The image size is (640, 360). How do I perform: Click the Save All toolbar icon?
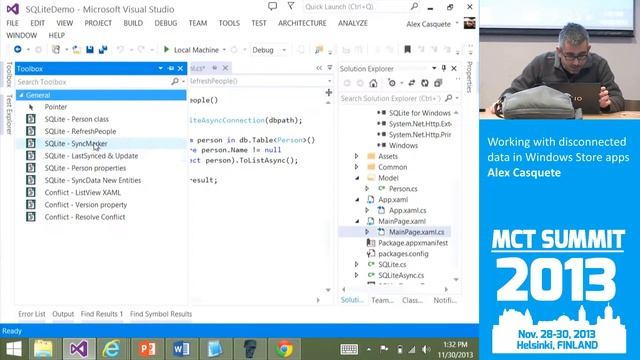[103, 49]
